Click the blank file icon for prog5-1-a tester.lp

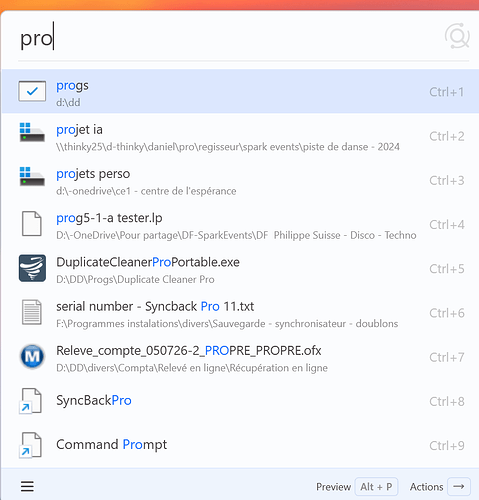click(x=32, y=224)
